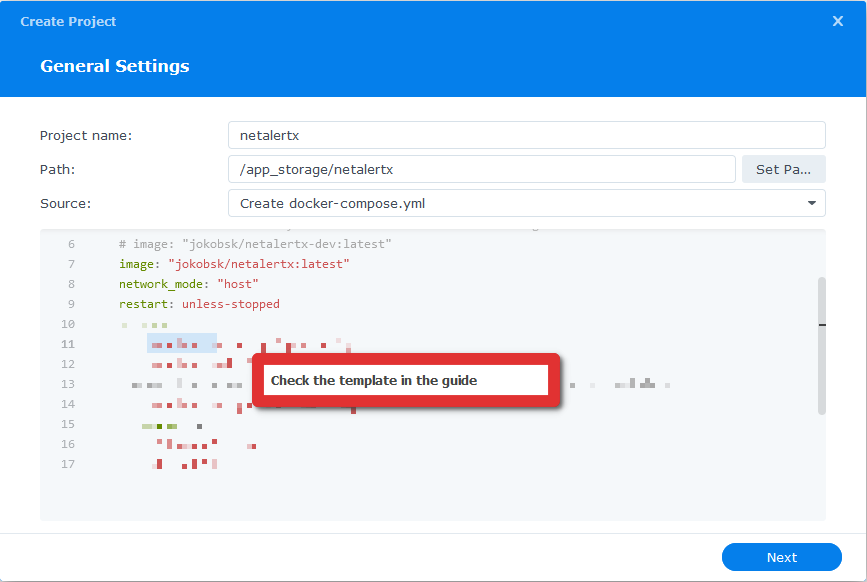This screenshot has height=582, width=867.
Task: Click the highlighted selection on line 11
Action: click(181, 344)
